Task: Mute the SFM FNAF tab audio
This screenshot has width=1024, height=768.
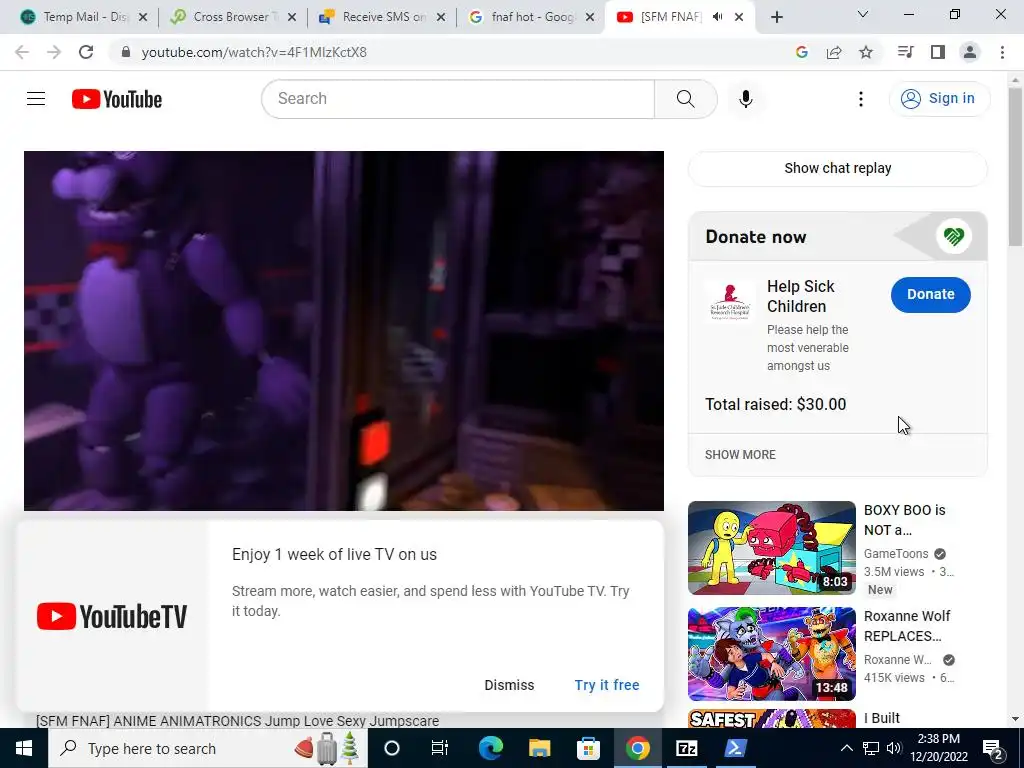Action: point(718,17)
